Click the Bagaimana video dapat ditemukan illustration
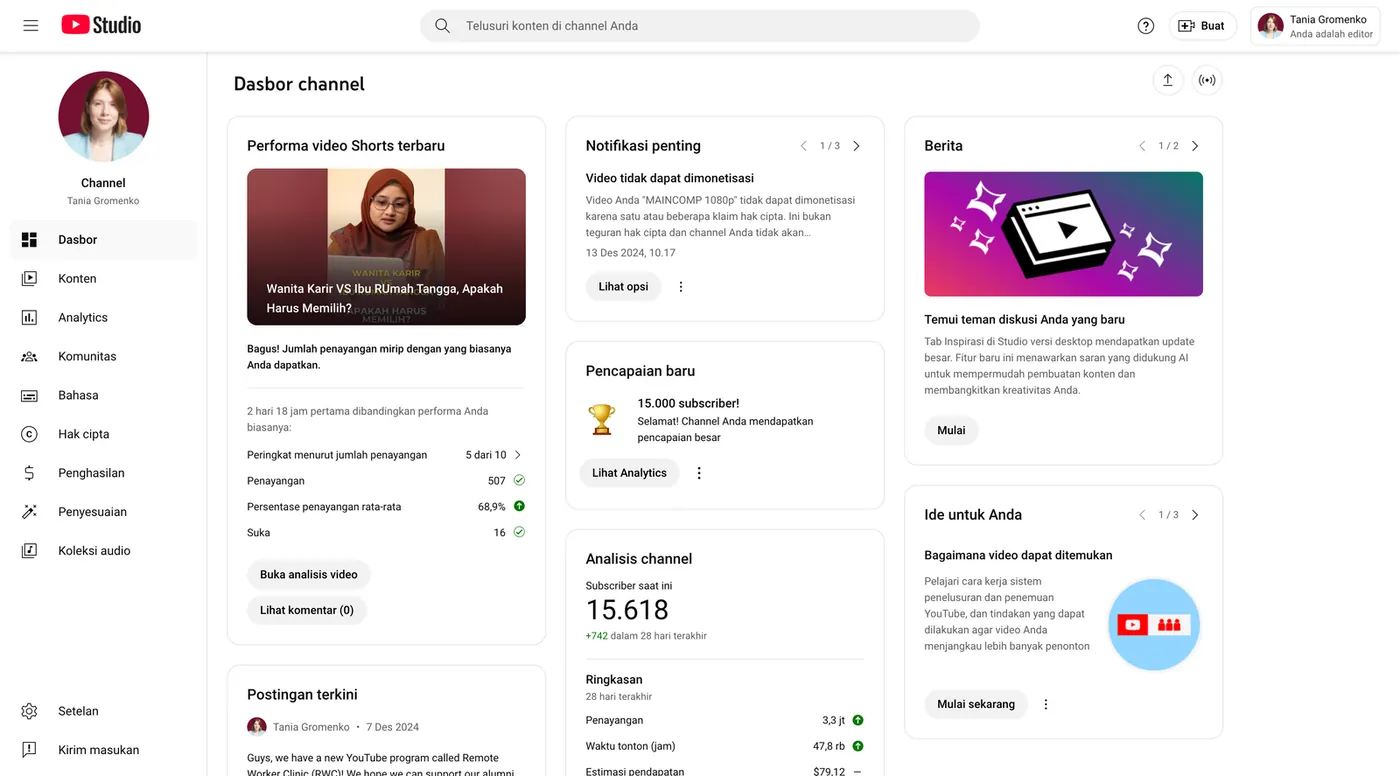This screenshot has width=1400, height=776. point(1154,625)
